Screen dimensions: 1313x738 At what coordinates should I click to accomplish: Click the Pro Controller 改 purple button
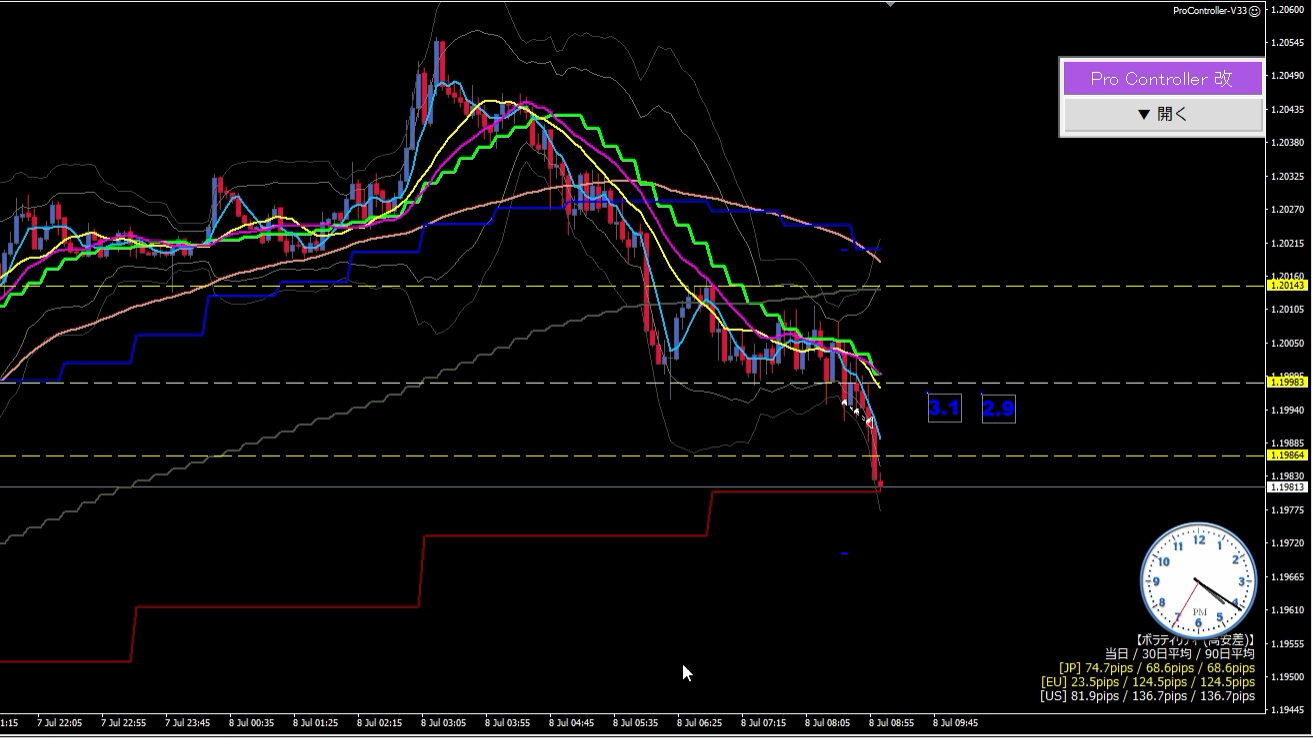point(1162,79)
